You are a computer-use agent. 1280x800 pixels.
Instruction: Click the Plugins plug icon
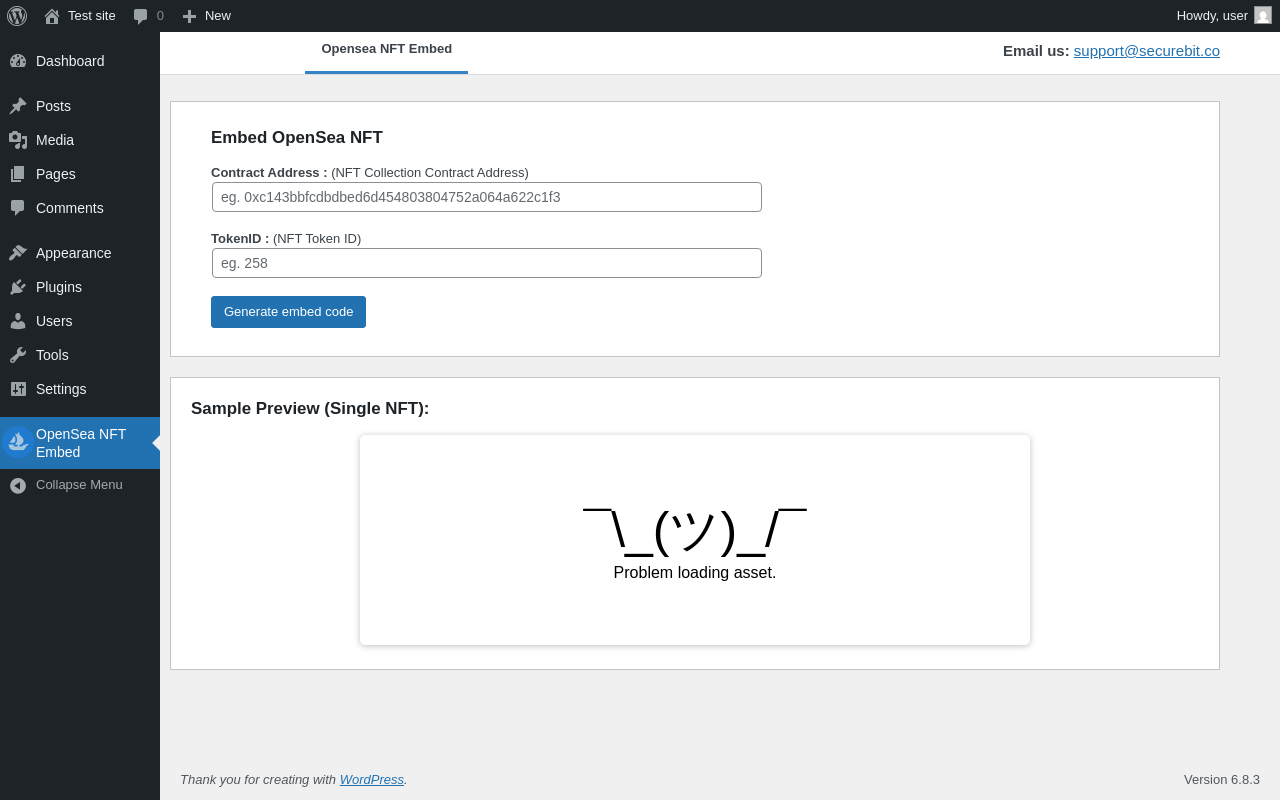pyautogui.click(x=18, y=287)
